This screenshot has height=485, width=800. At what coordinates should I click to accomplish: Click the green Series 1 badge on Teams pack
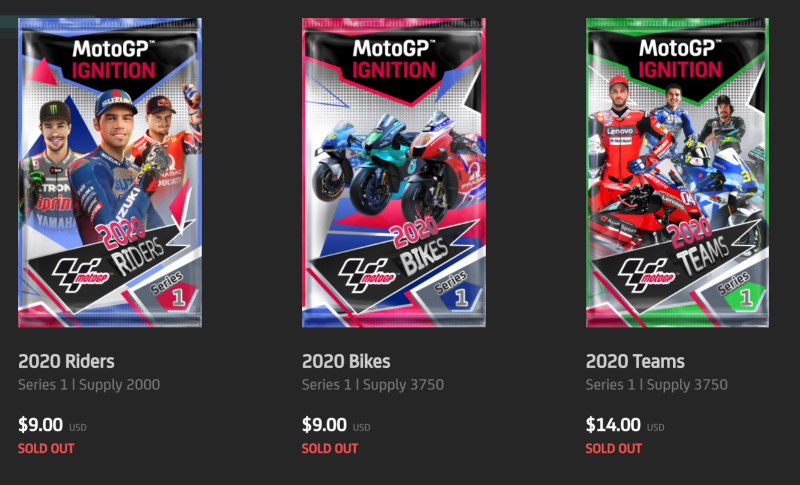(x=745, y=297)
